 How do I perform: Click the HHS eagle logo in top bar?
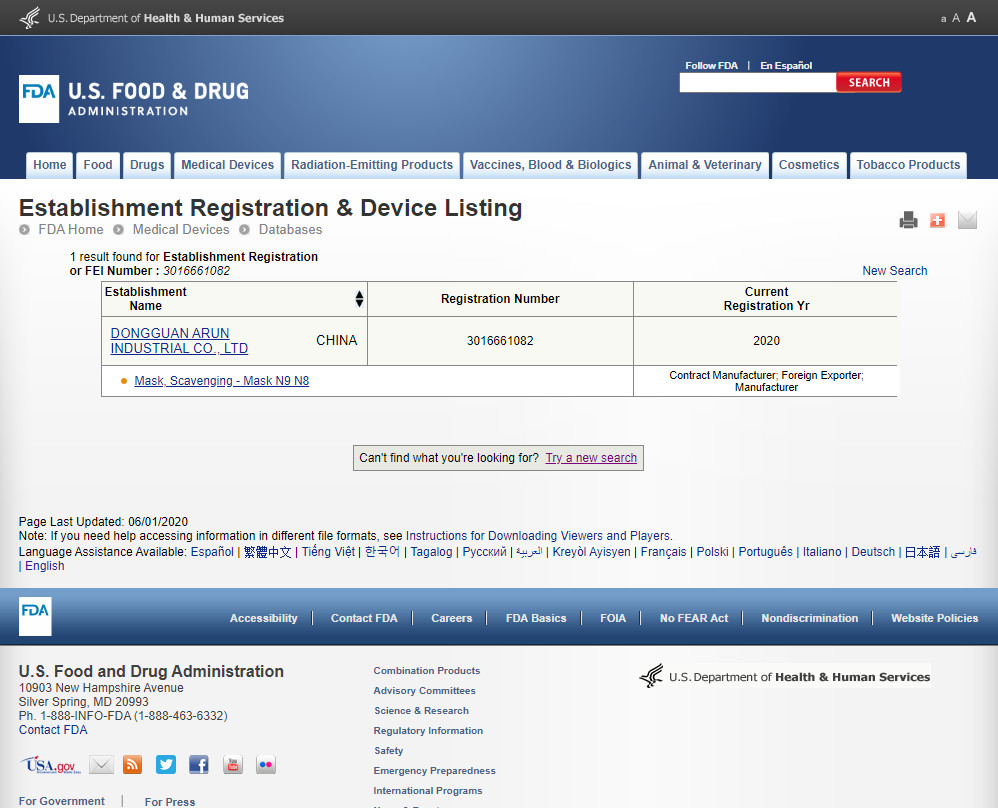[x=30, y=18]
